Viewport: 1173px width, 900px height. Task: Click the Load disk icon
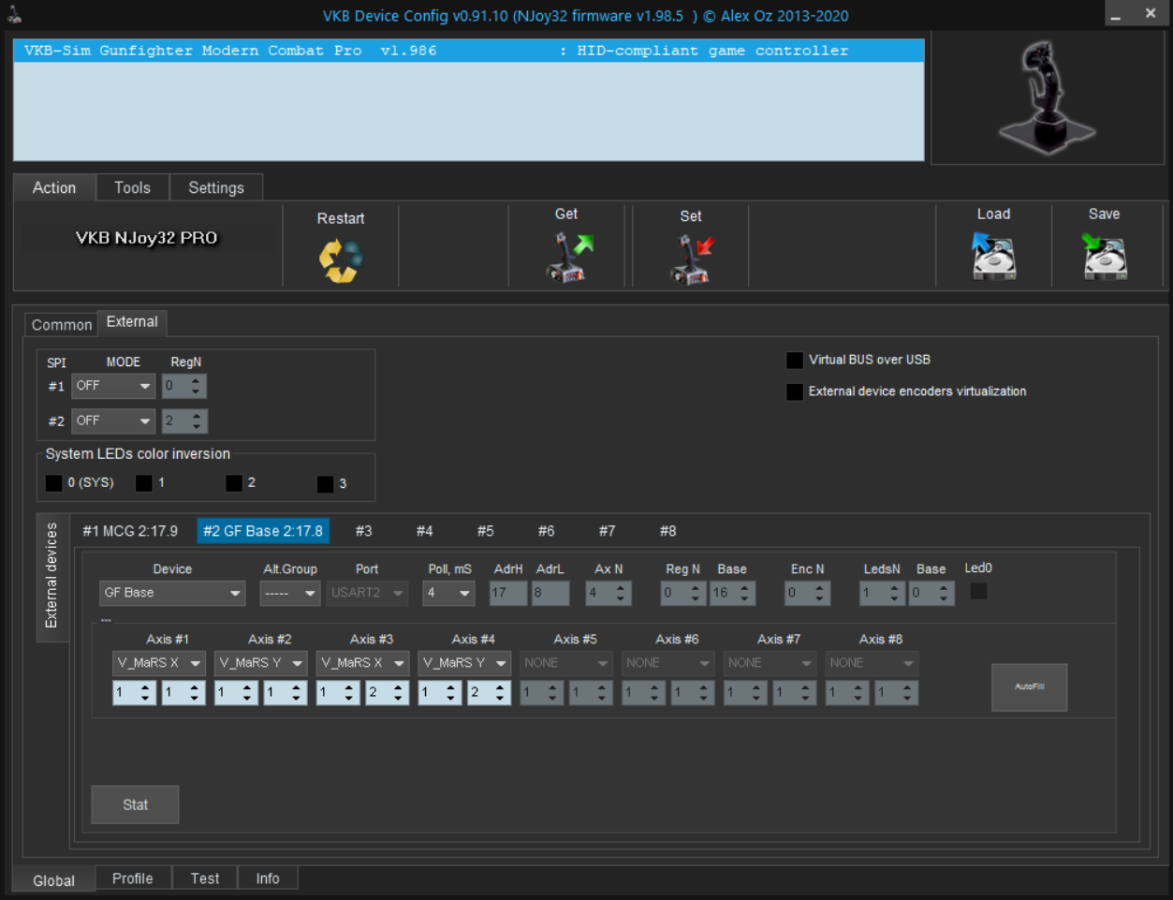tap(993, 257)
